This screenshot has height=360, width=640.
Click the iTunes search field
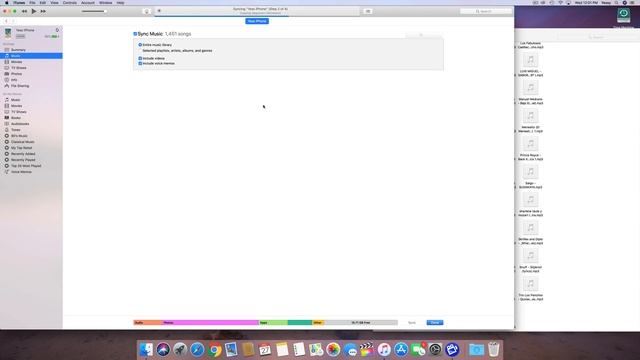(x=486, y=11)
